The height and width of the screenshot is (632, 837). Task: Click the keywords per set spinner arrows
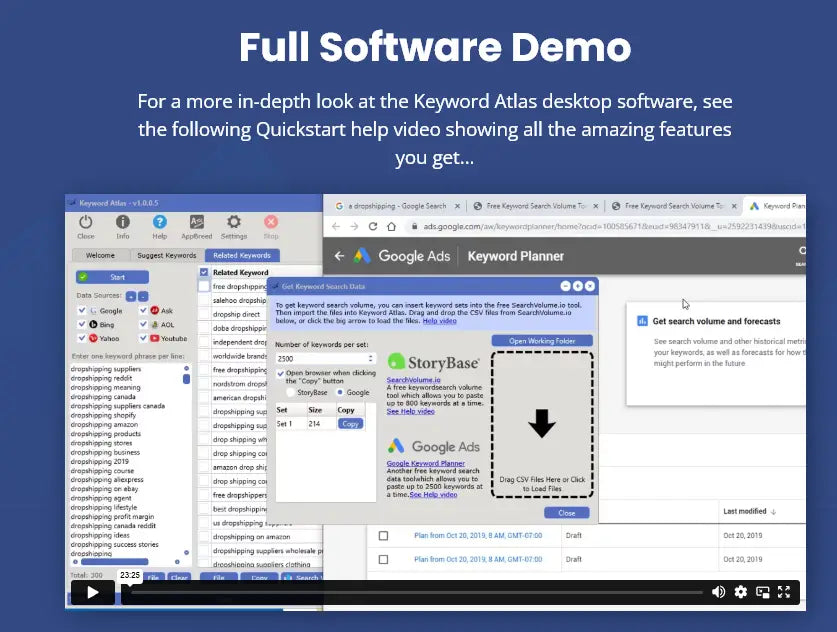click(370, 358)
